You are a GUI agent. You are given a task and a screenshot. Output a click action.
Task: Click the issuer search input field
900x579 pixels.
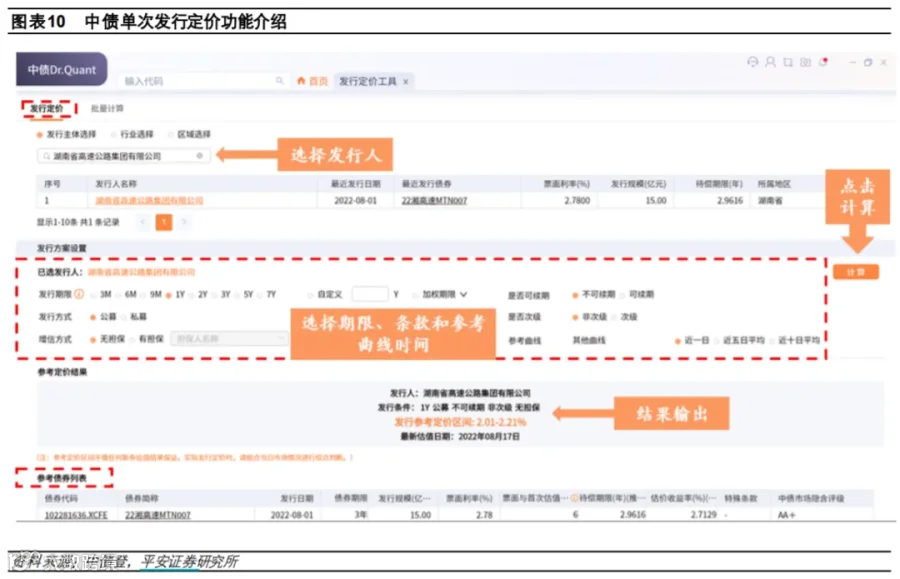click(123, 156)
